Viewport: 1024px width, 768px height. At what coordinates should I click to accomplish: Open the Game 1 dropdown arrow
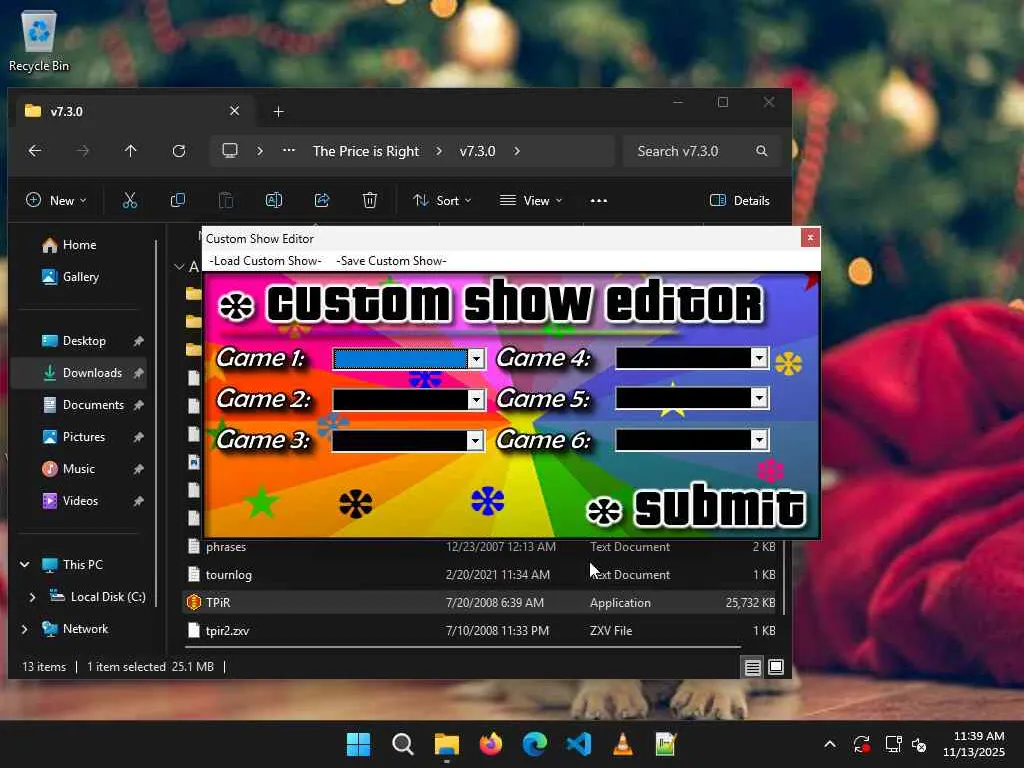click(476, 359)
